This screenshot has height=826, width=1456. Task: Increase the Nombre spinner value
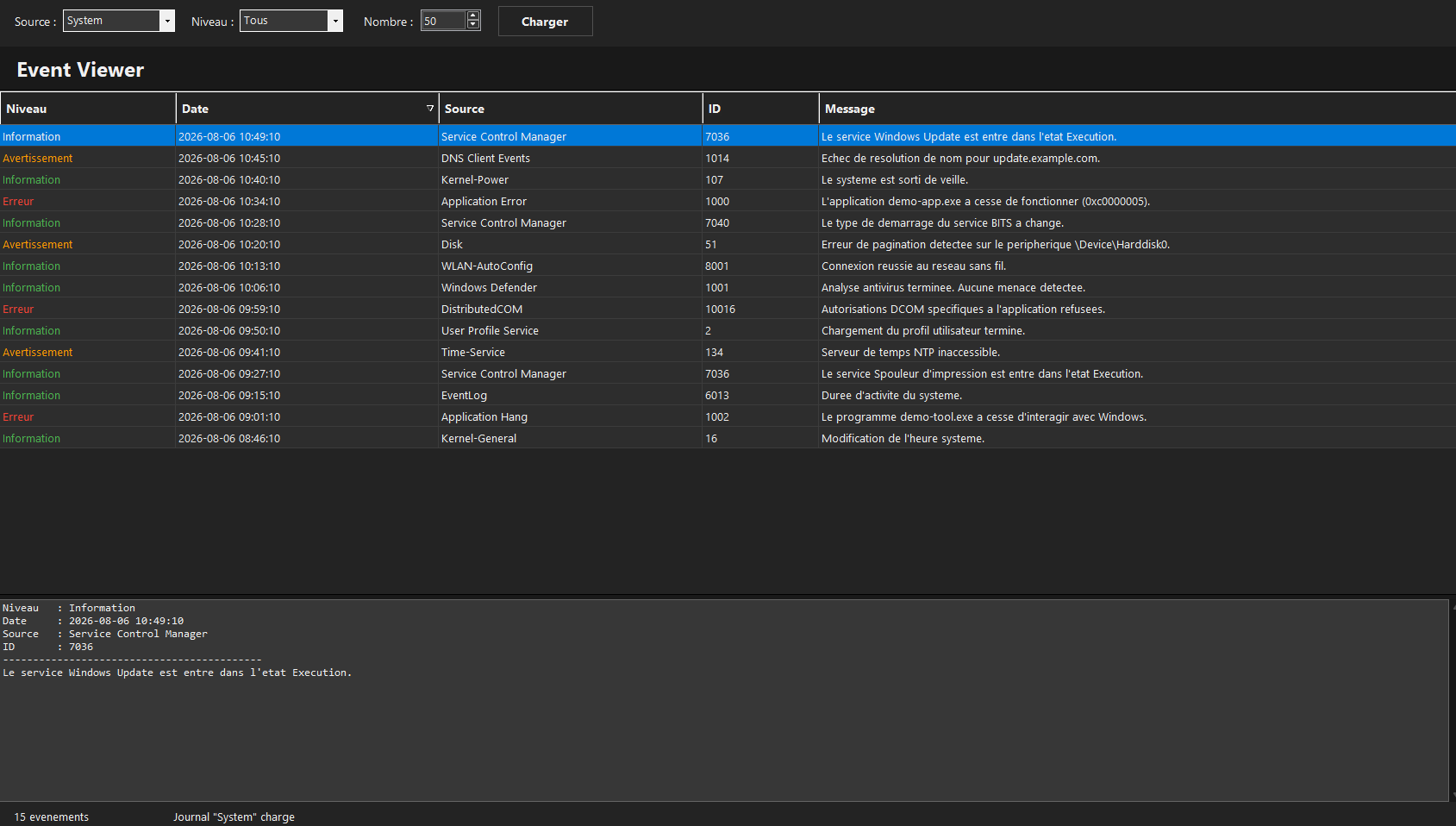(x=473, y=16)
